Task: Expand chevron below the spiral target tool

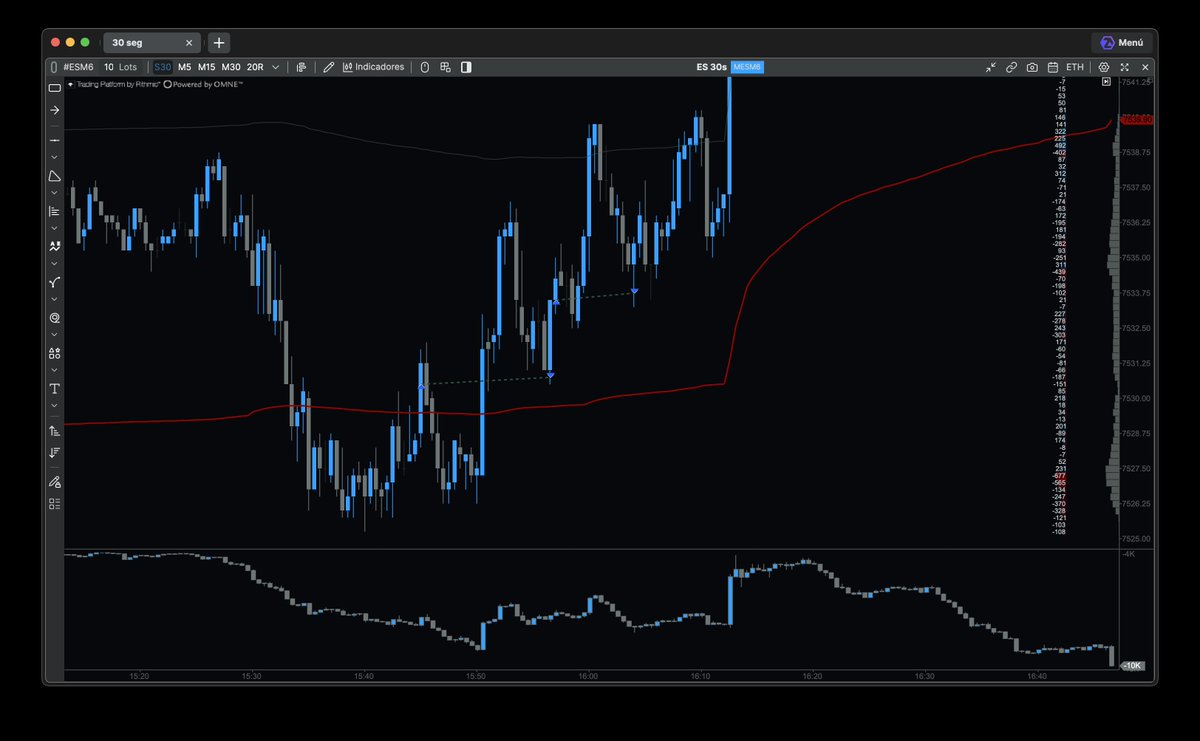Action: tap(54, 334)
